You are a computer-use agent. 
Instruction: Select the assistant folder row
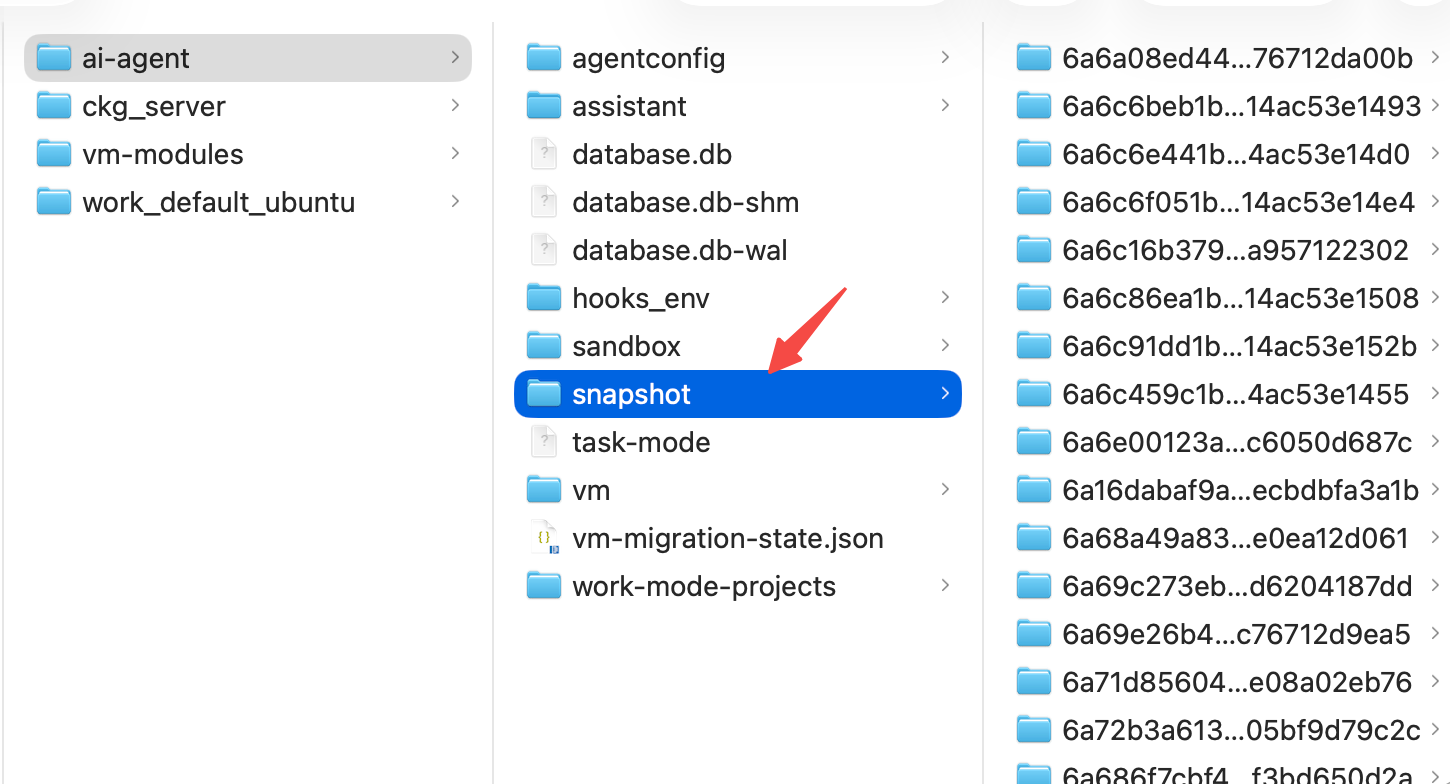(x=738, y=106)
